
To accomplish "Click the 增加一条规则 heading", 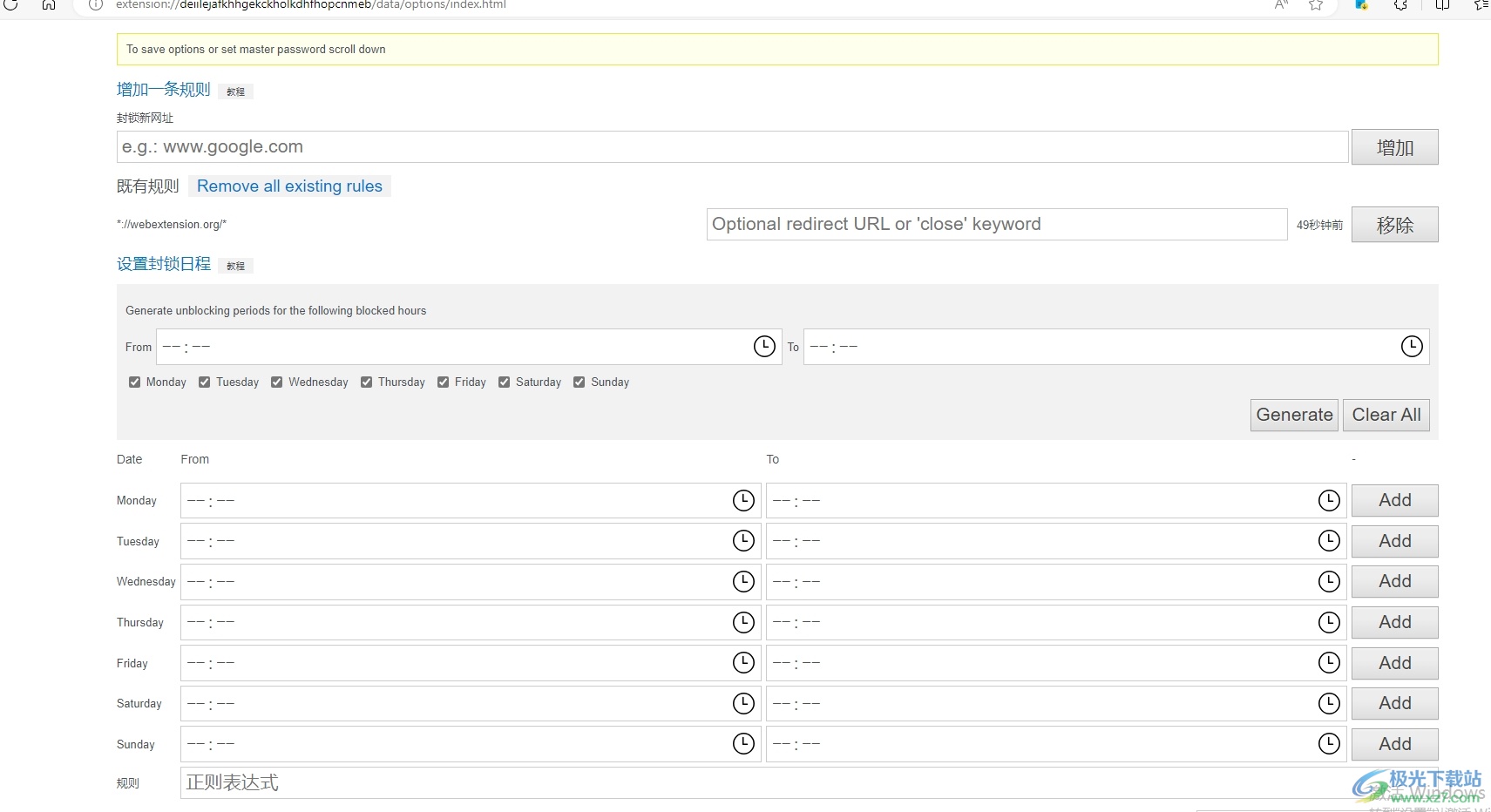I will (164, 90).
